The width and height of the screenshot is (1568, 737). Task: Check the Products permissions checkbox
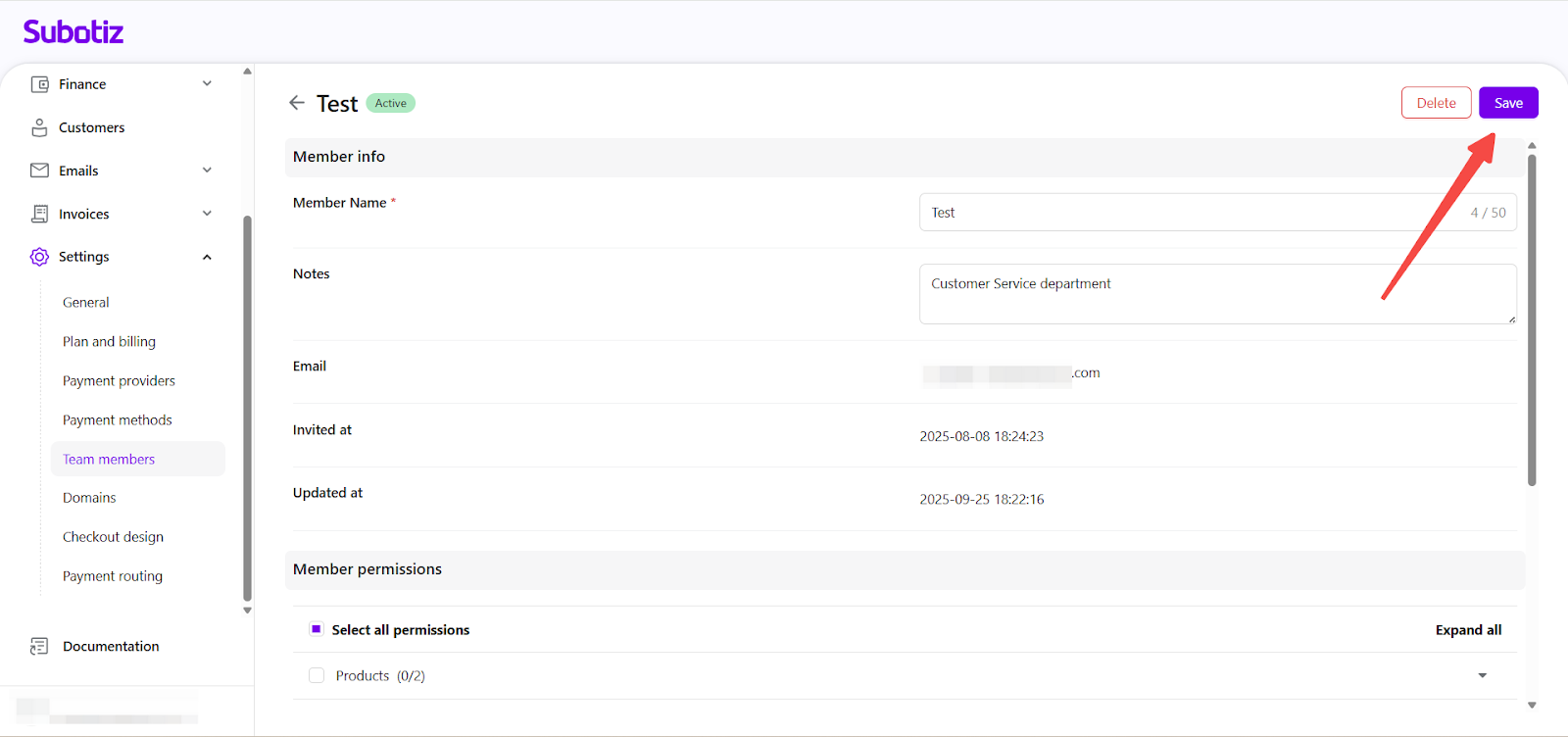317,675
